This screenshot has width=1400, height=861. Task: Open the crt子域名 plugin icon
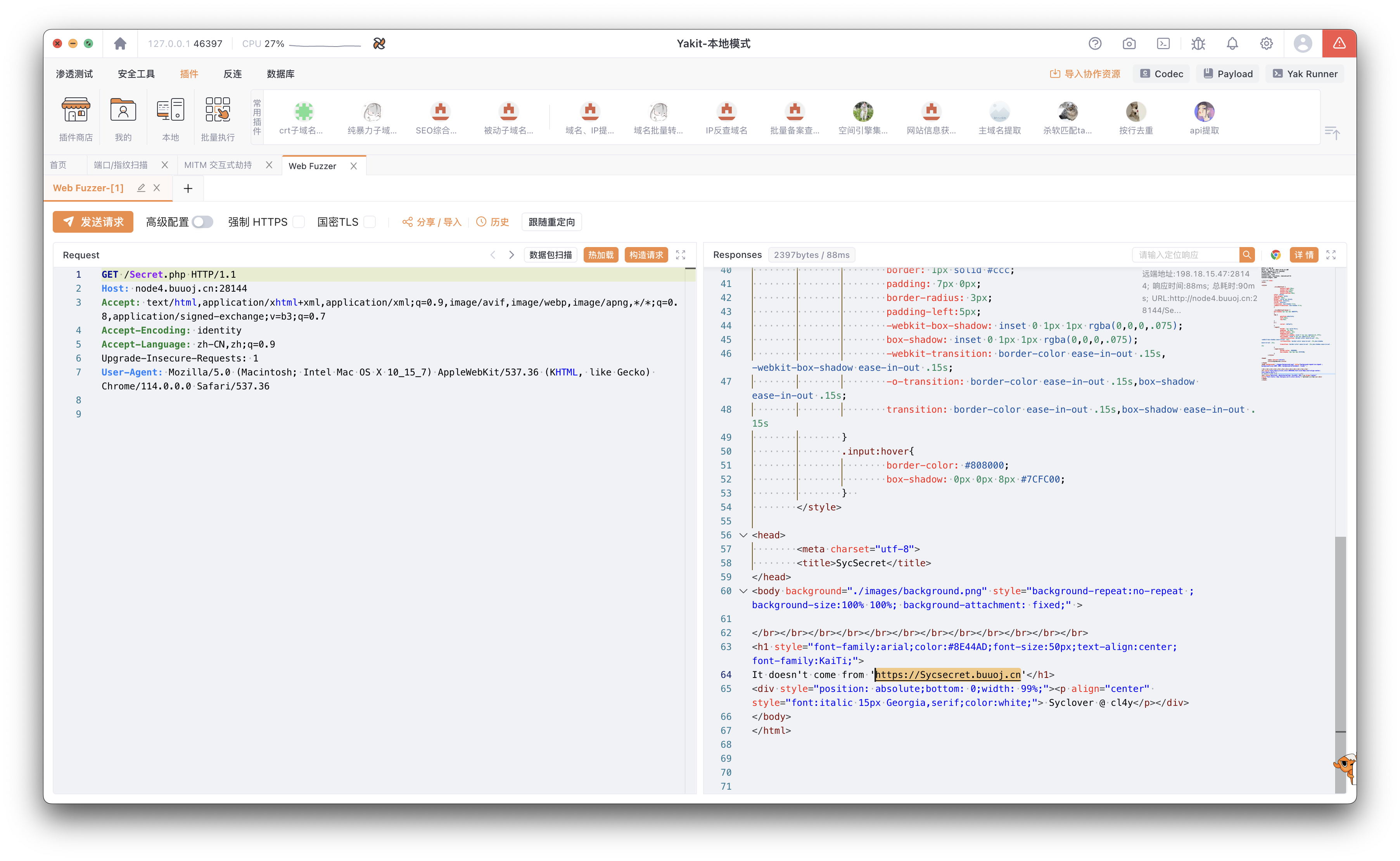pos(303,112)
